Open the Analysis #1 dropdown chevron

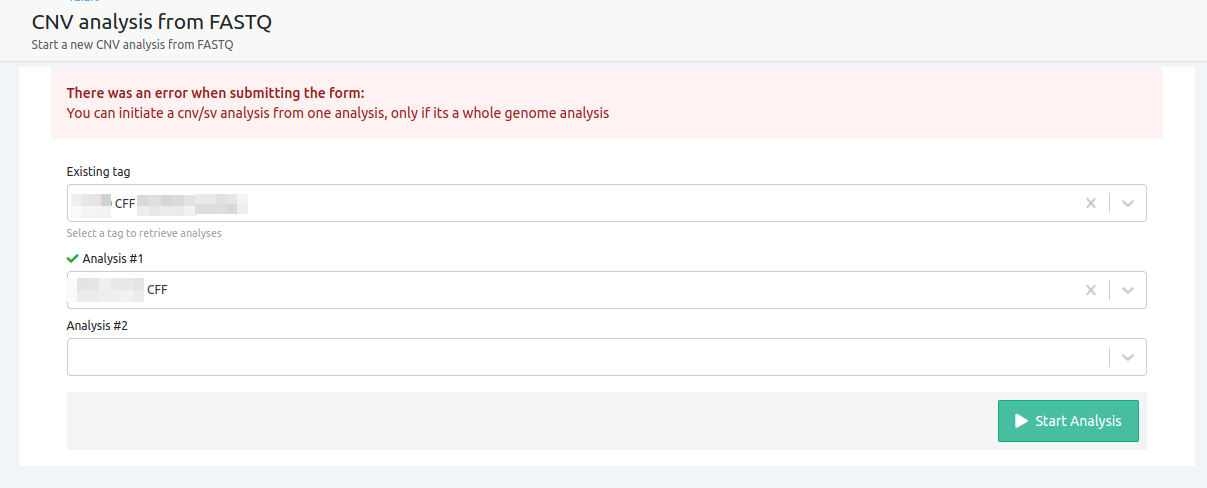coord(1128,290)
